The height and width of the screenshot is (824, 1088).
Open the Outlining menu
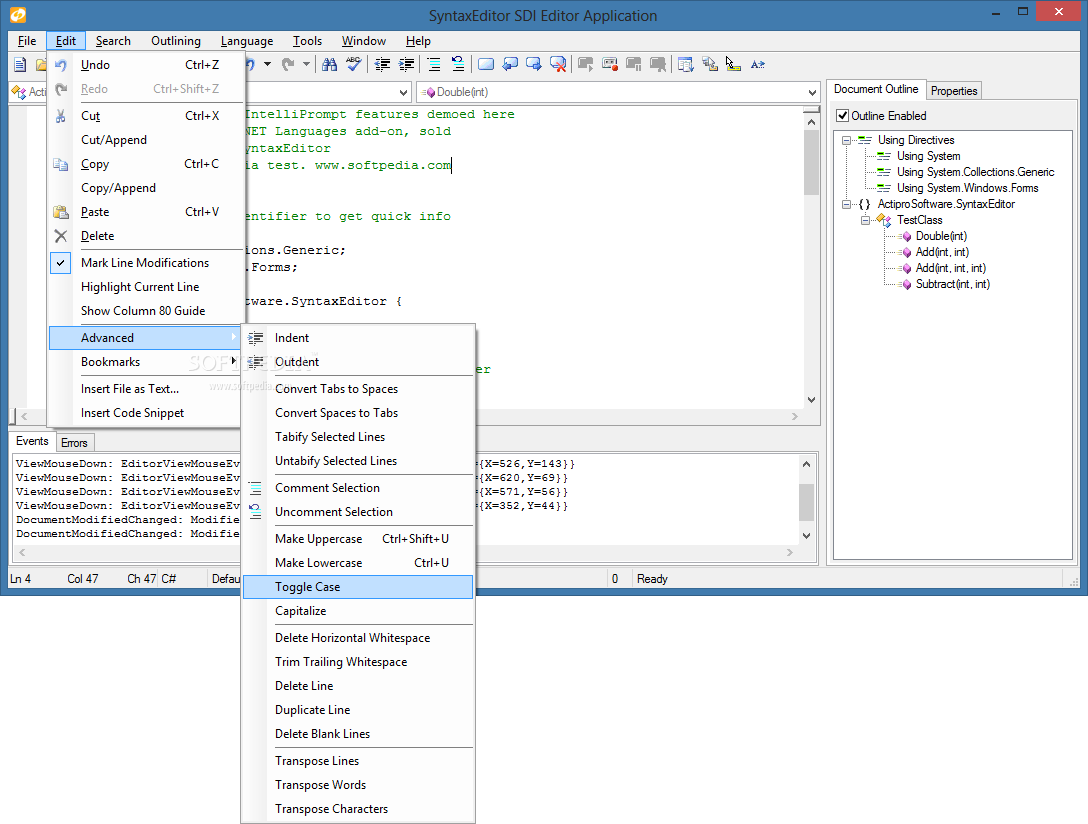(176, 41)
